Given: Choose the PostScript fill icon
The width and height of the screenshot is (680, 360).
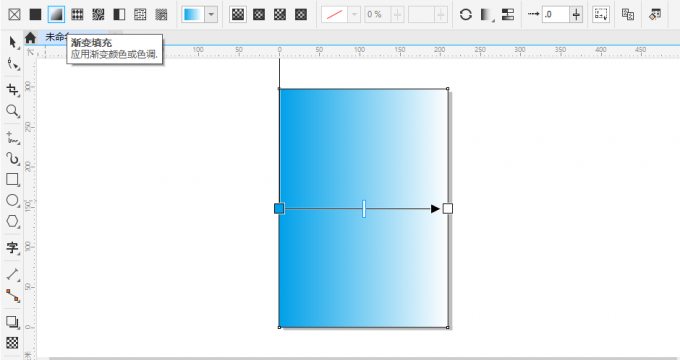Looking at the screenshot, I should click(161, 14).
